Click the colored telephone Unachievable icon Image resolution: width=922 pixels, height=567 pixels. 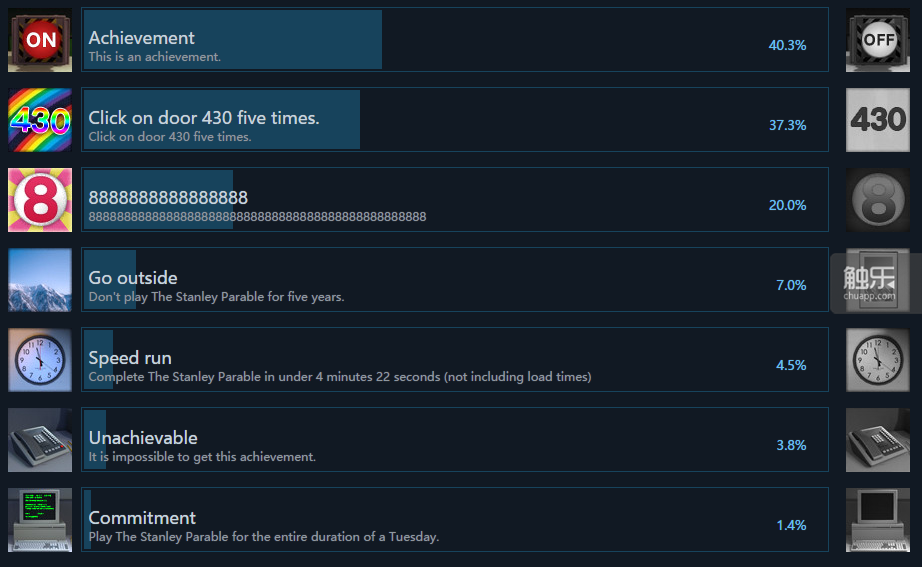click(x=40, y=440)
